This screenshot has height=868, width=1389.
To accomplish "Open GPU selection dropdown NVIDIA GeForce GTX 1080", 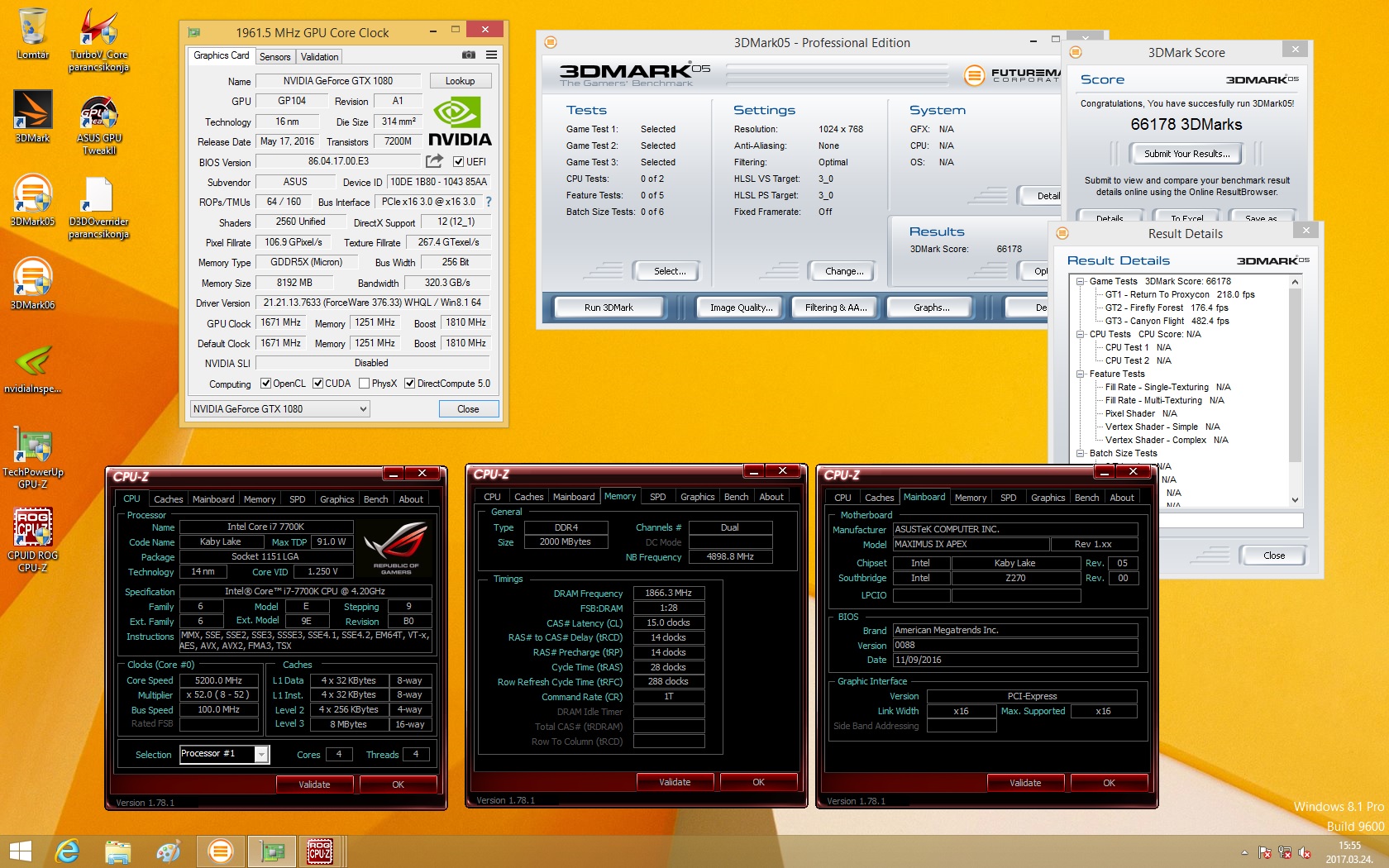I will (279, 409).
